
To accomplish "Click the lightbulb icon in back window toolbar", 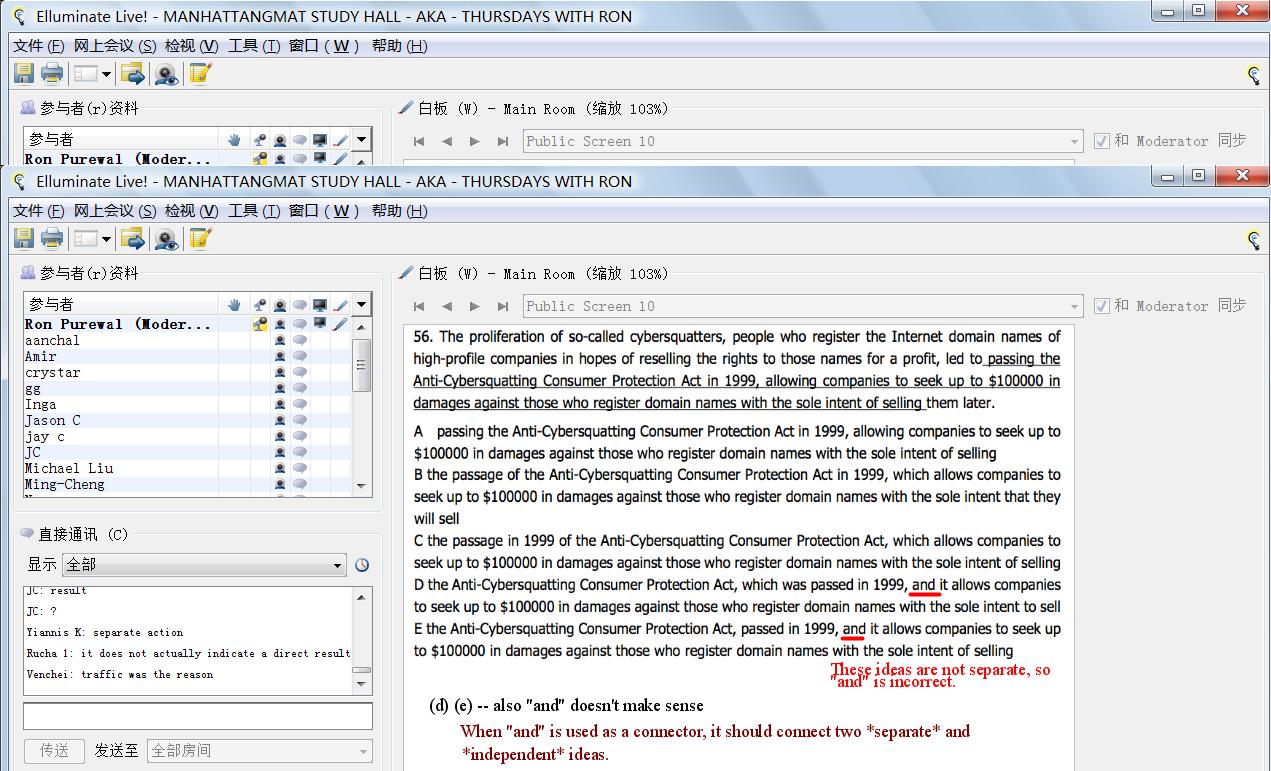I will pos(1252,74).
